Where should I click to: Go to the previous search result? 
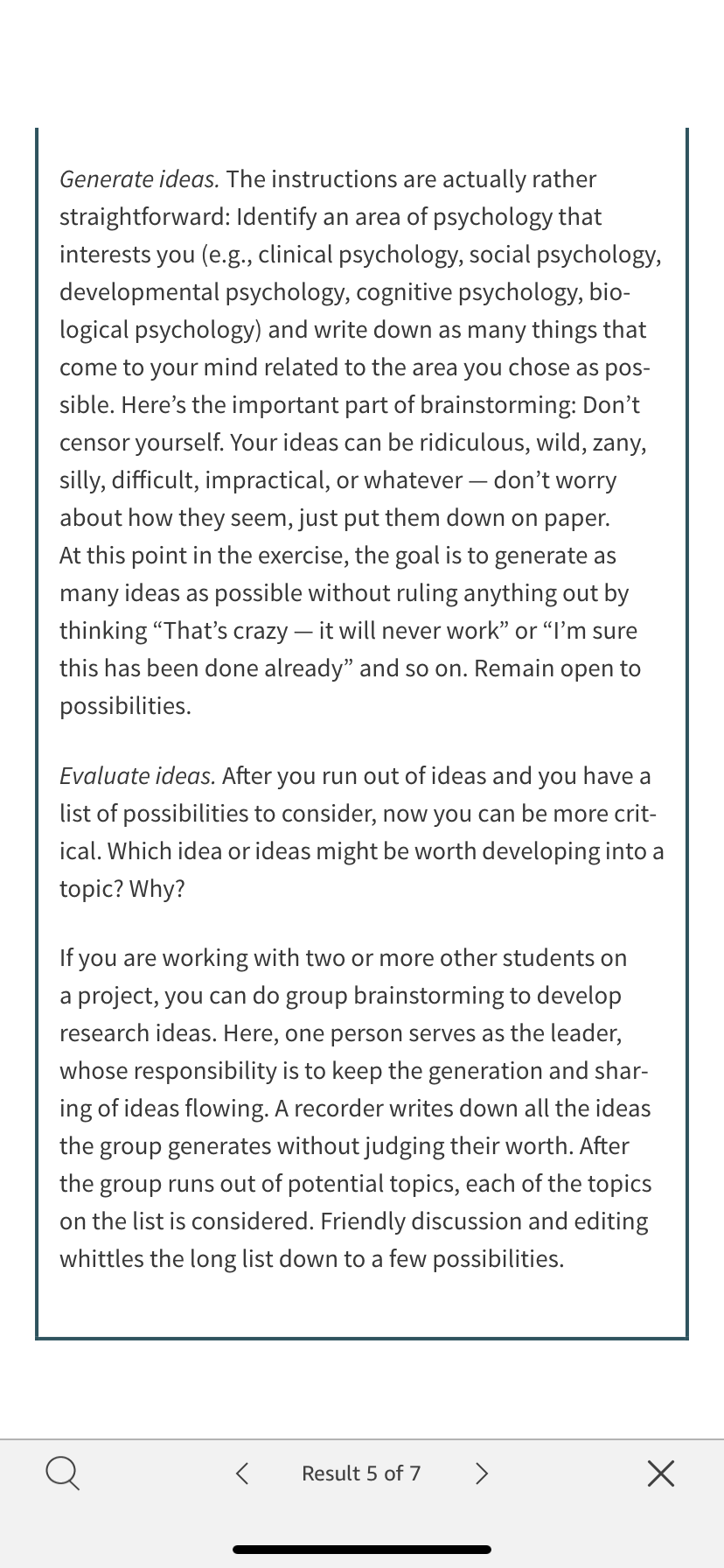[x=243, y=1473]
